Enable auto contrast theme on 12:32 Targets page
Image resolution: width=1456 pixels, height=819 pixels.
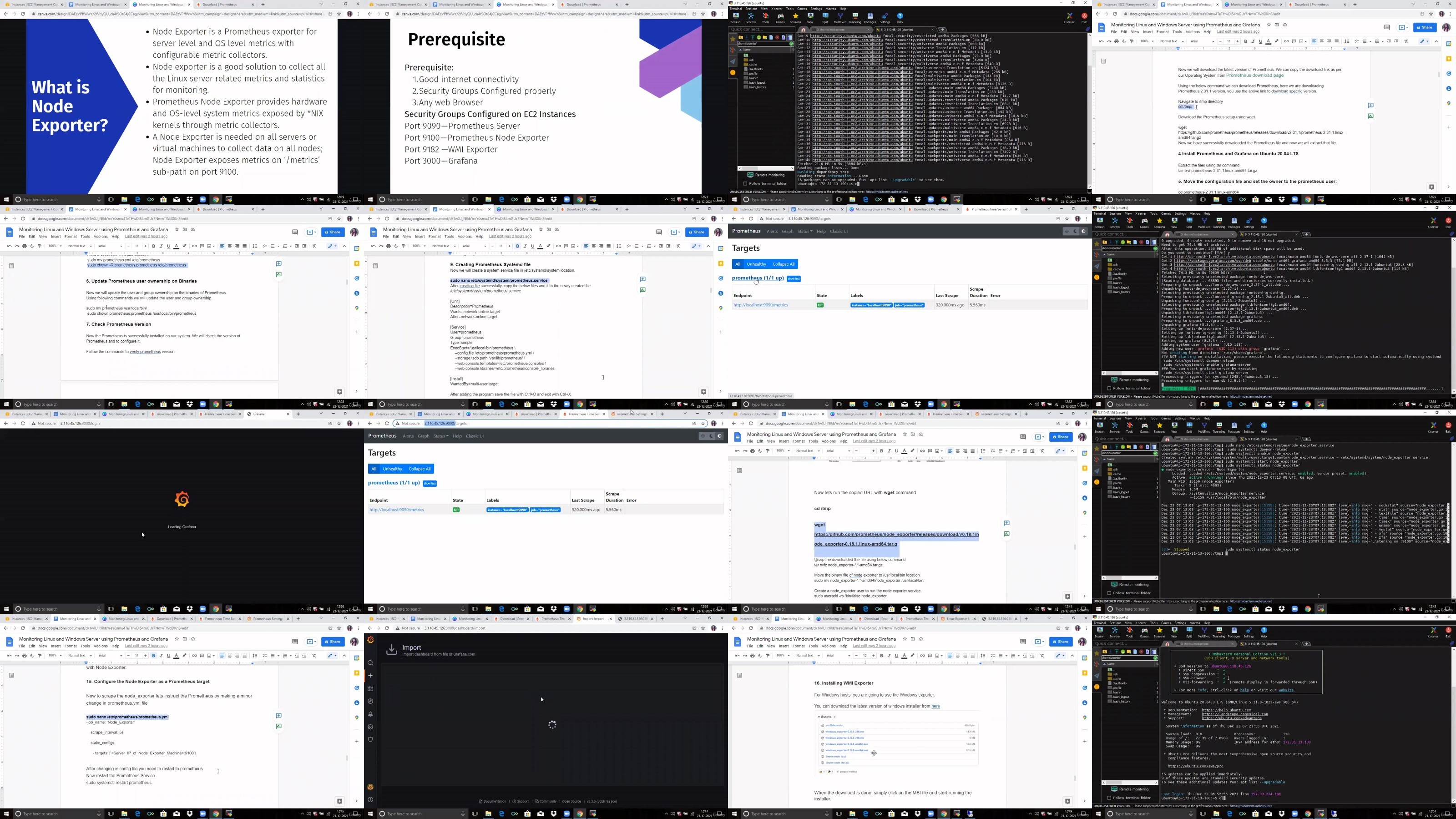tap(1083, 231)
